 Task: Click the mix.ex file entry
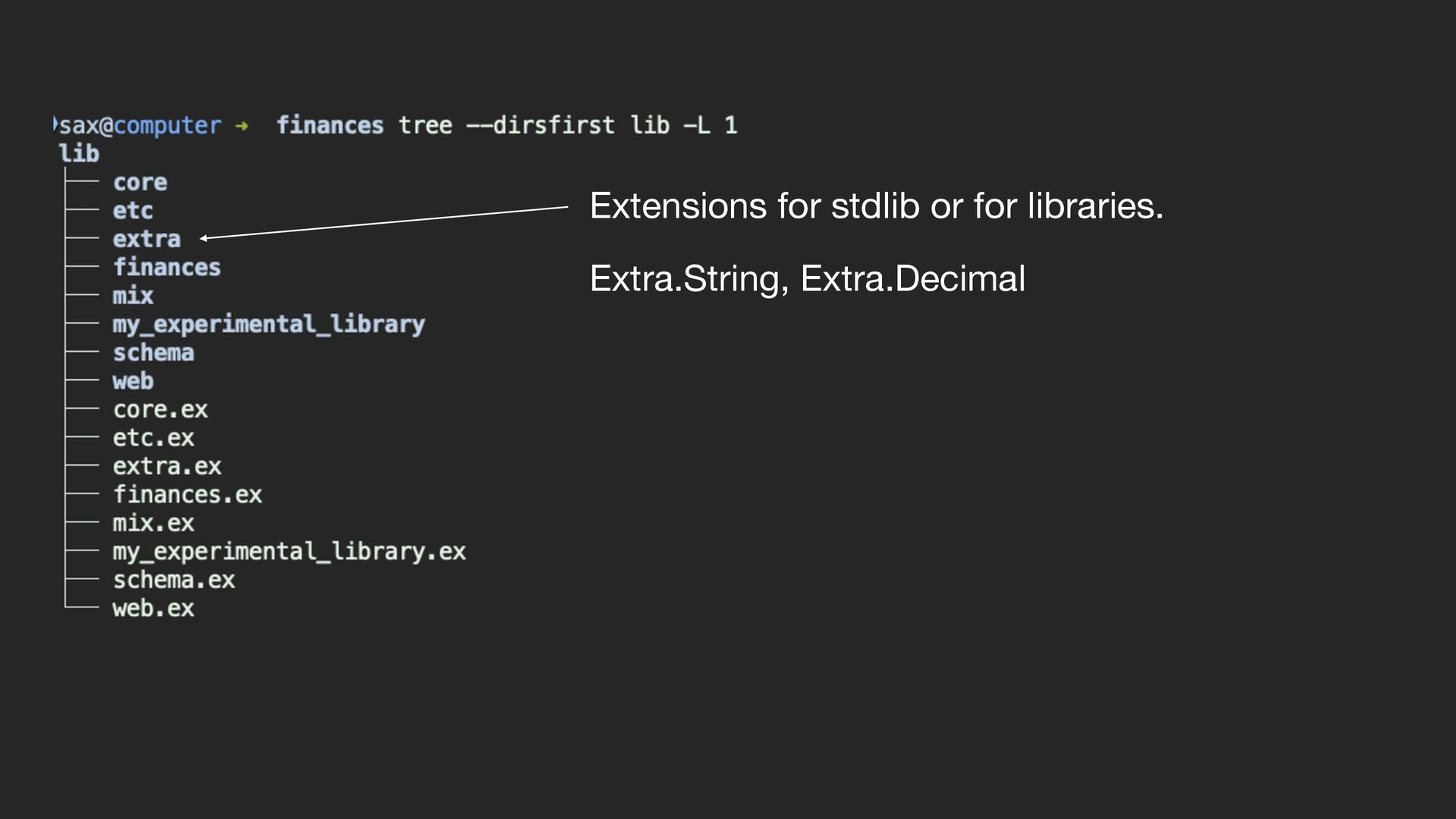[153, 523]
